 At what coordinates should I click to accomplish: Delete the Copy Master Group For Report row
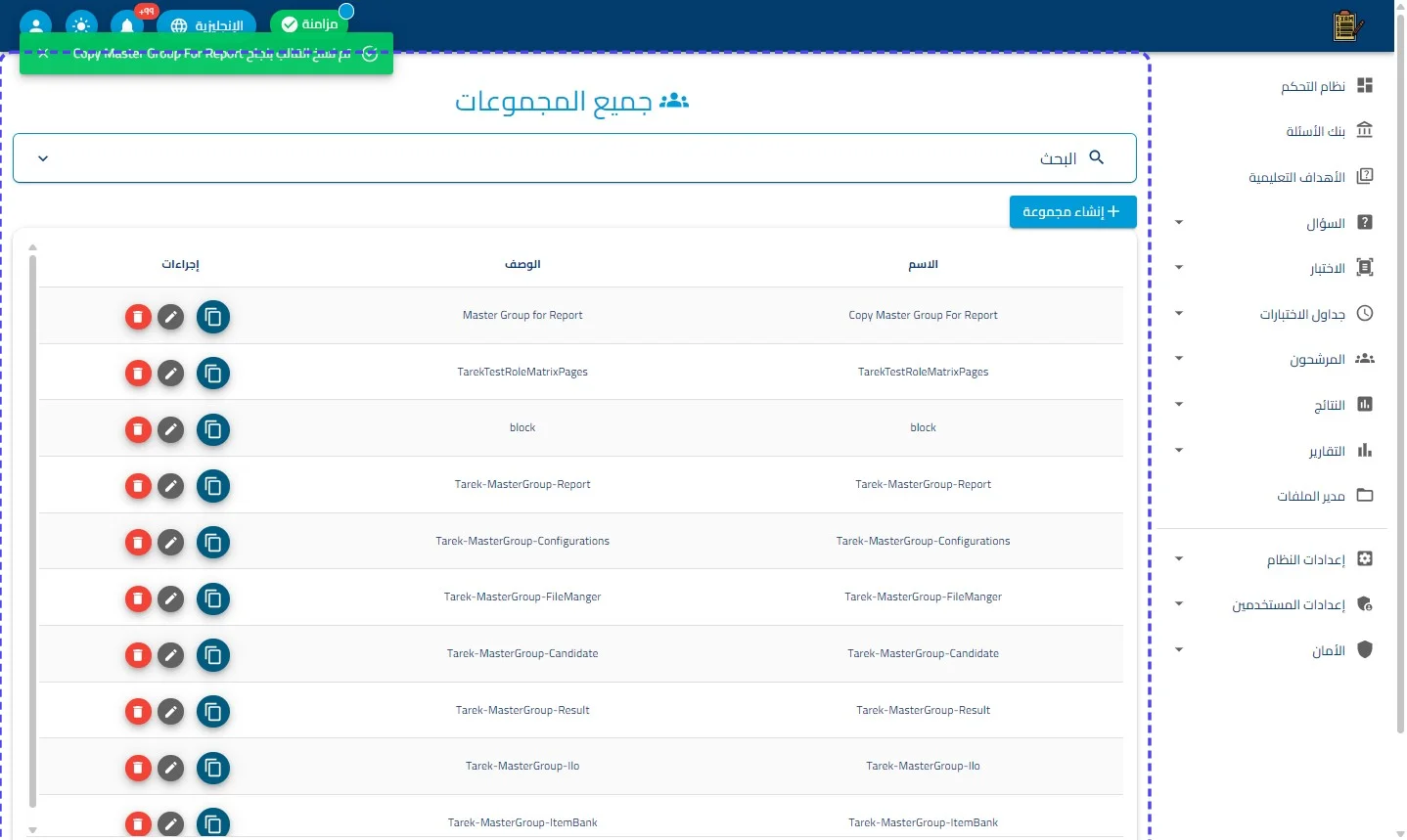coord(138,317)
